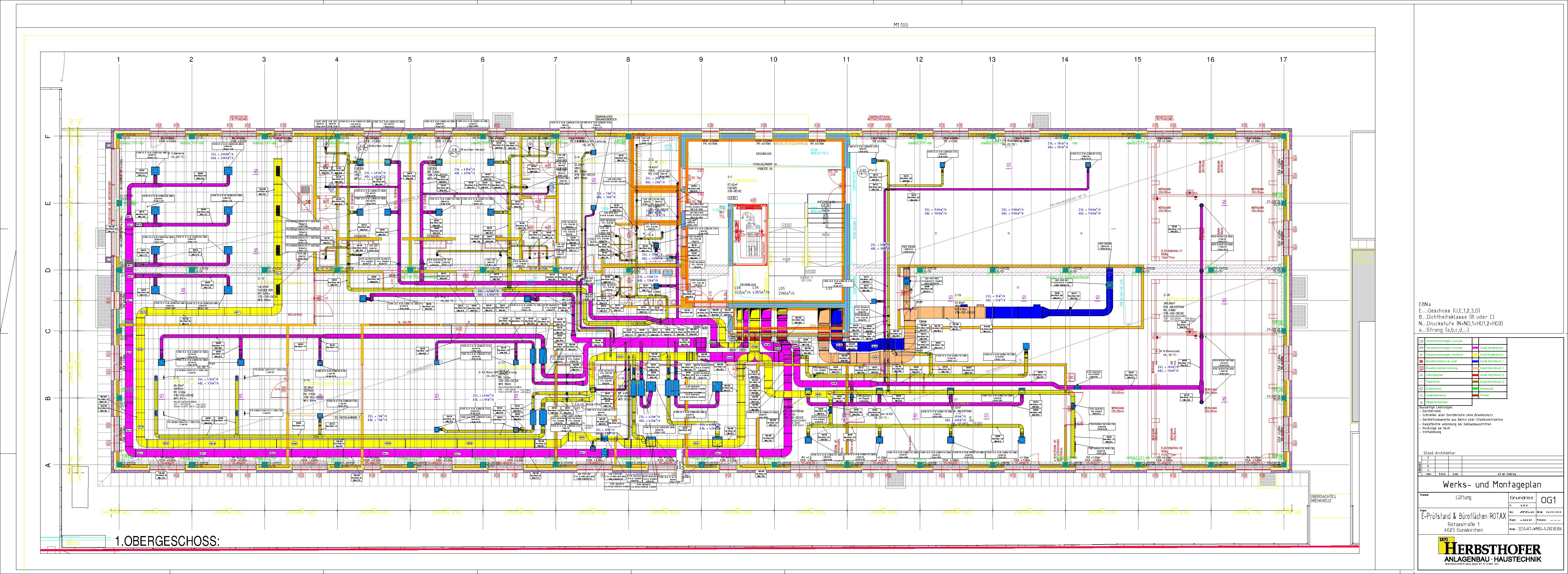The height and width of the screenshot is (574, 1568).
Task: Click the Drallauslass symbol in the legend
Action: (x=1421, y=389)
